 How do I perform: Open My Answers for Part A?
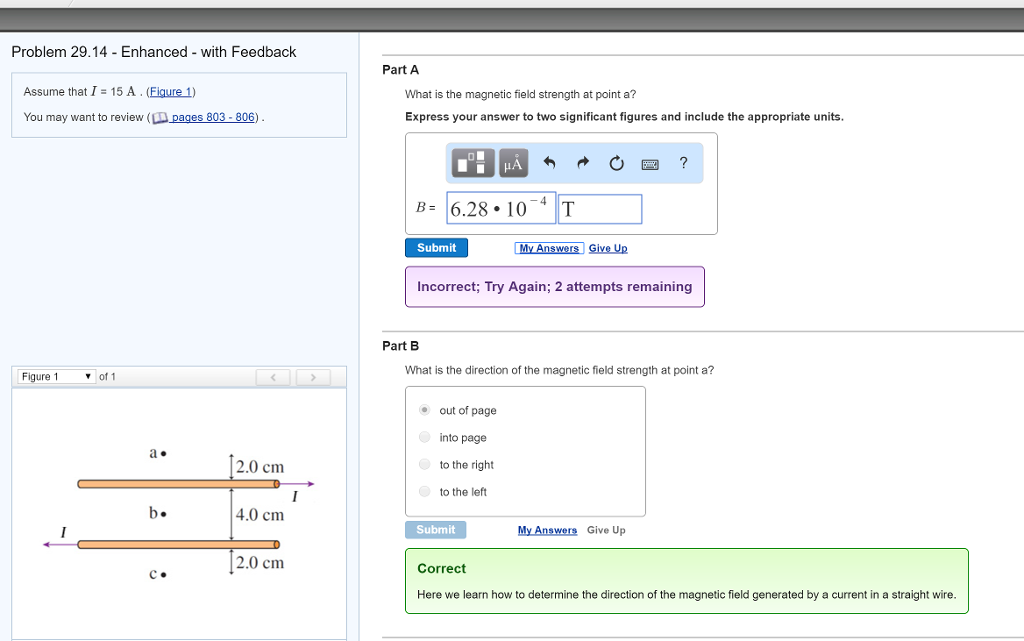pyautogui.click(x=548, y=248)
